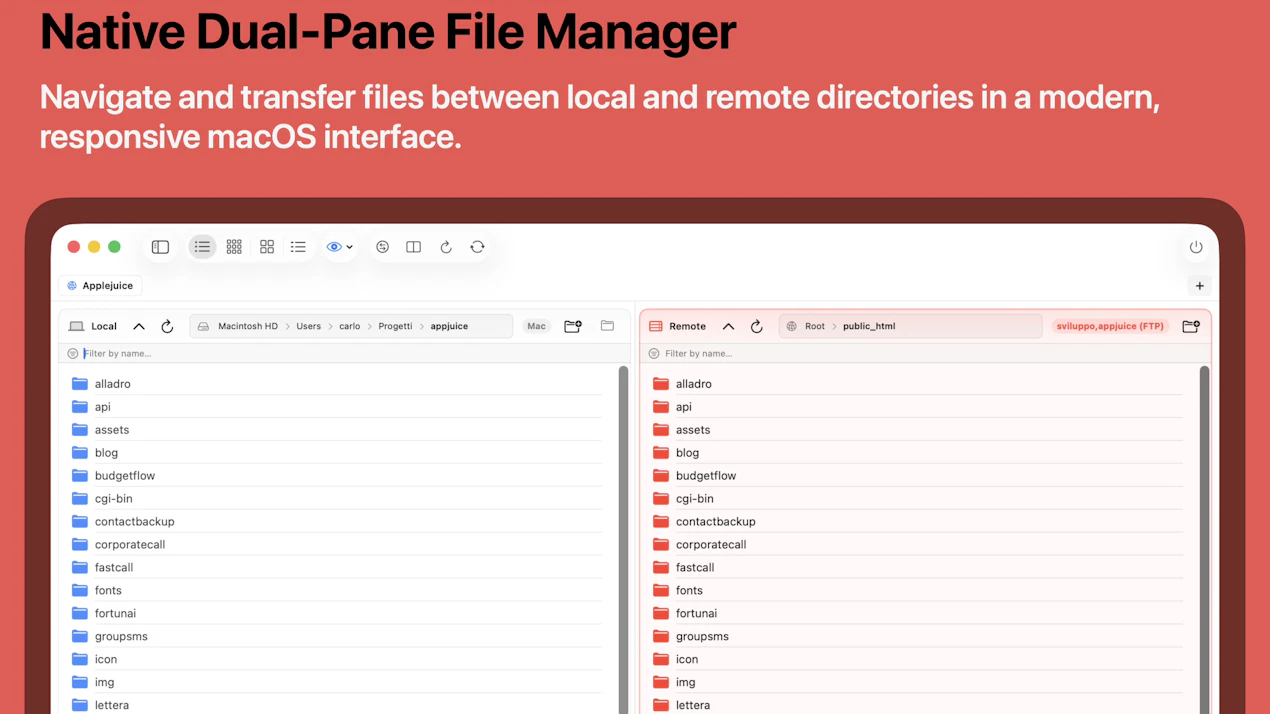The height and width of the screenshot is (714, 1270).
Task: Go up a directory in Local pane
Action: point(139,326)
